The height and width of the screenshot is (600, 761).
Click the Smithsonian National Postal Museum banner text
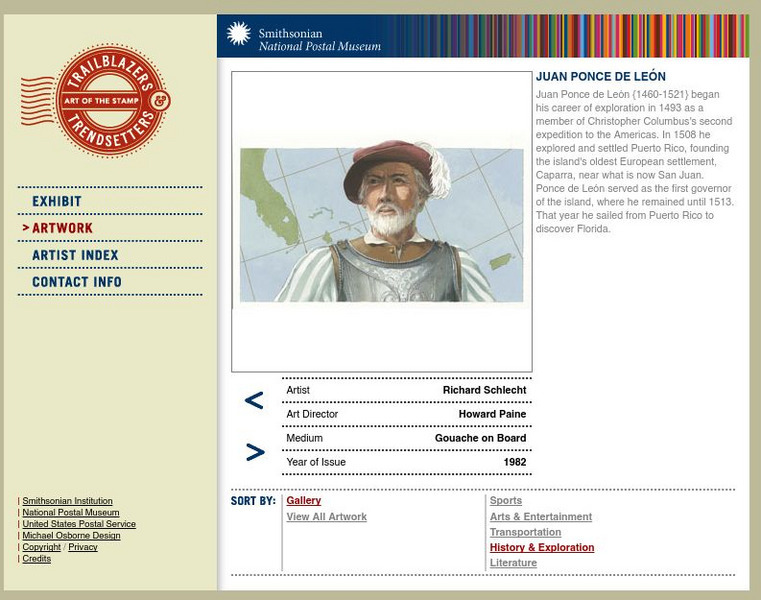pyautogui.click(x=319, y=40)
